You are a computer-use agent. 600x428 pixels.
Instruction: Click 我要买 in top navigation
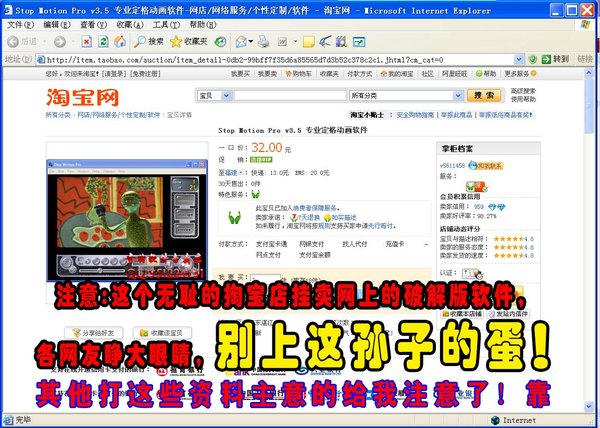point(240,73)
